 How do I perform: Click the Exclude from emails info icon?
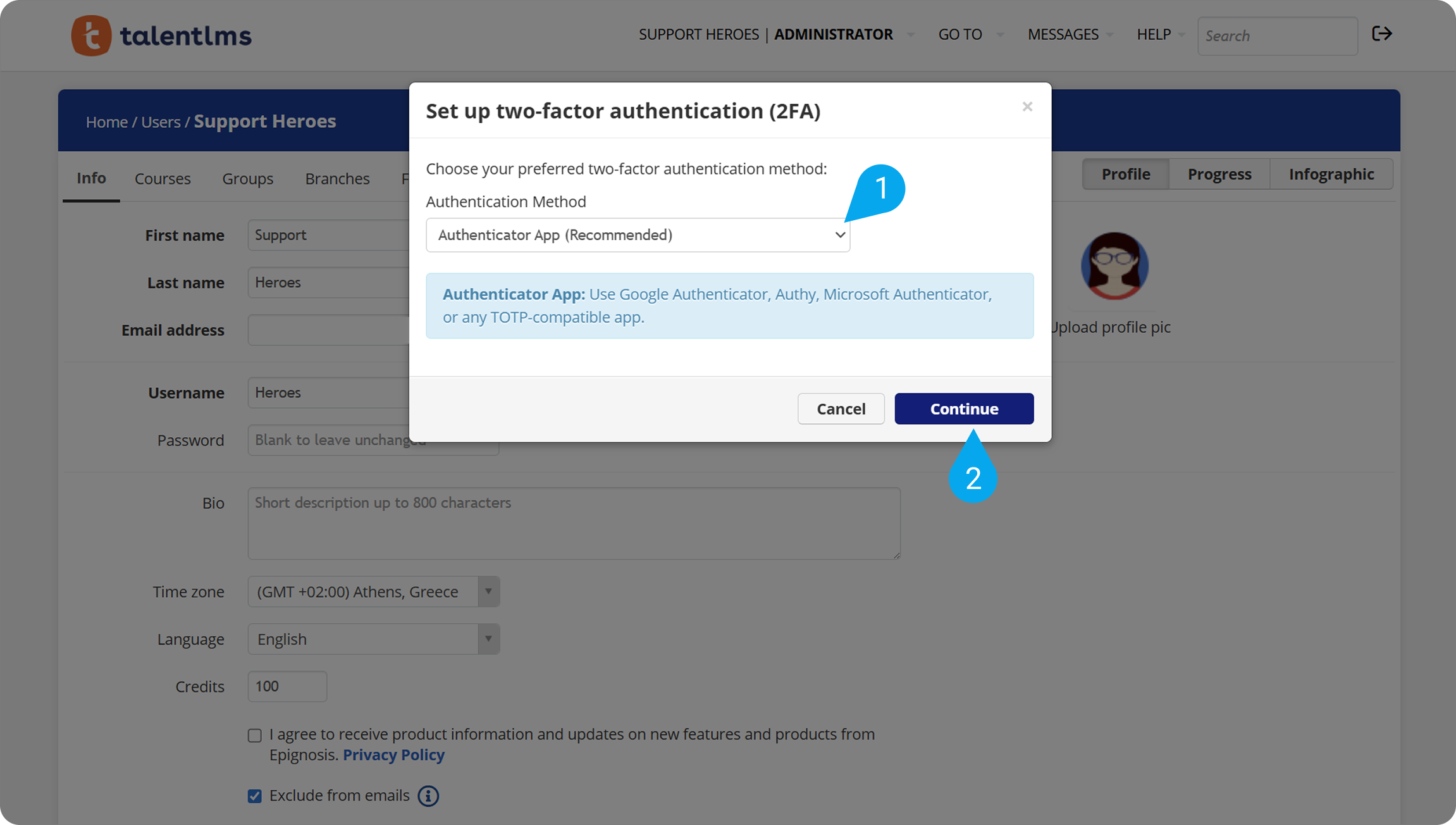(428, 796)
